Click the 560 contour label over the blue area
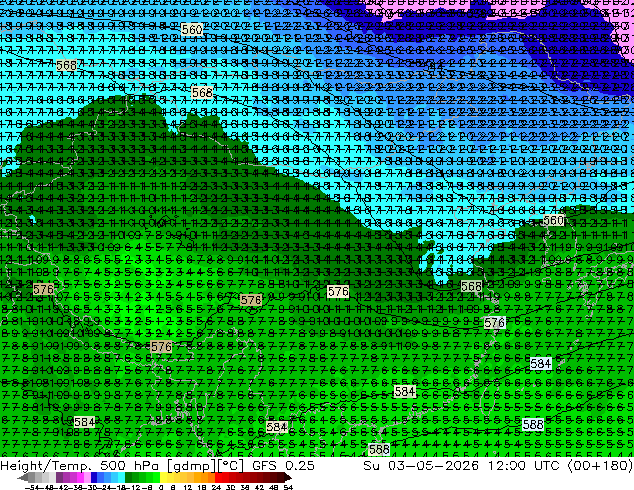This screenshot has width=634, height=490. click(x=192, y=30)
